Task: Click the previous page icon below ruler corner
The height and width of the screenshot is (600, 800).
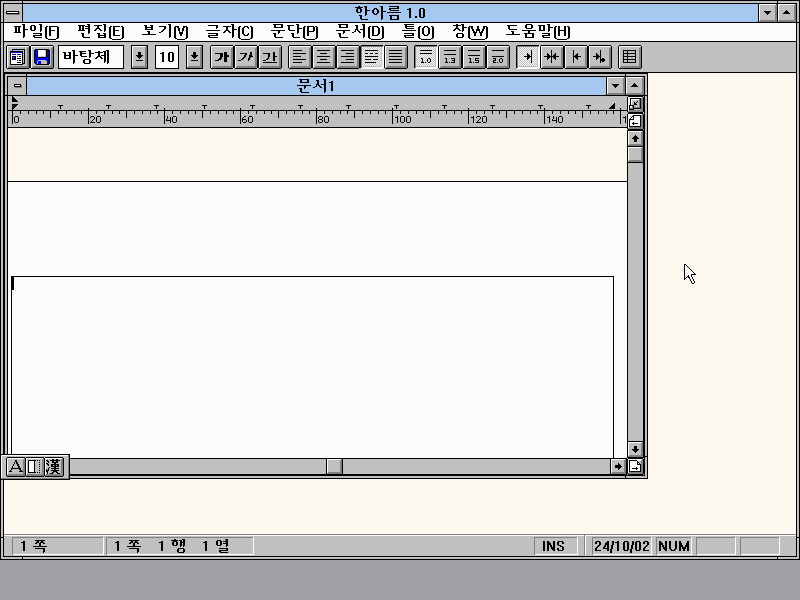Action: pyautogui.click(x=635, y=121)
